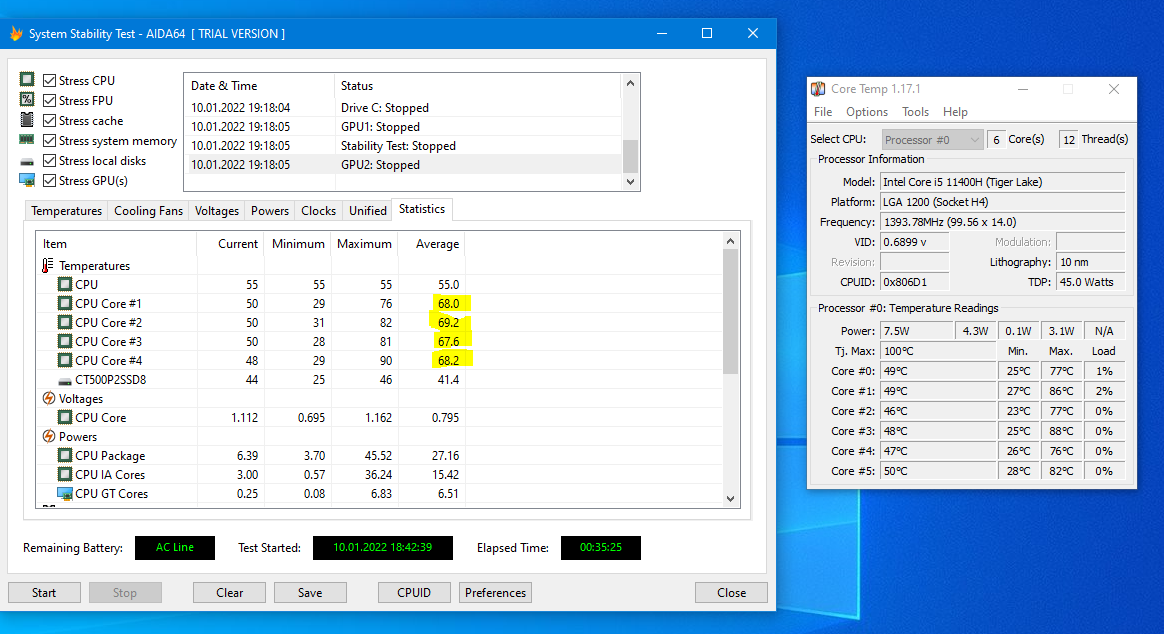Open the Core Temp Help menu
Viewport: 1164px width, 634px height.
coord(955,112)
